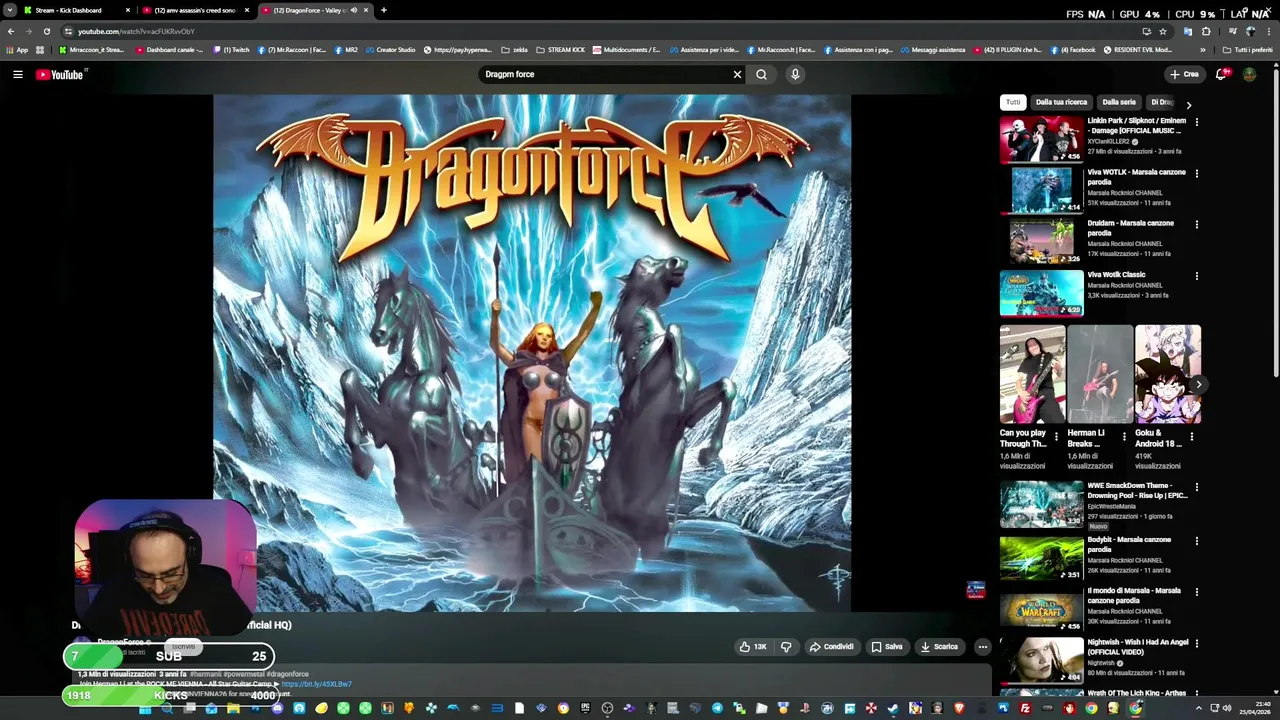Open options for Viva Wotlk Classic video

coord(1196,275)
